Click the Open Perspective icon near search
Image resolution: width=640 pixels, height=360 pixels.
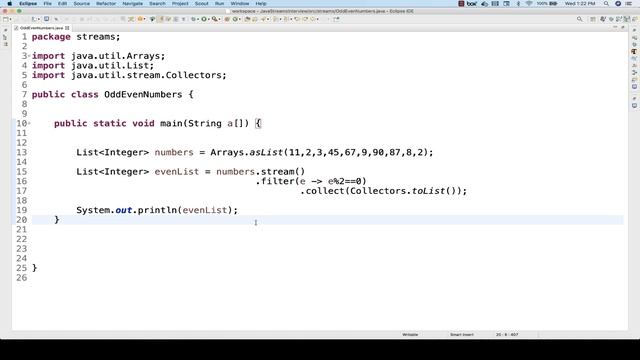click(593, 19)
